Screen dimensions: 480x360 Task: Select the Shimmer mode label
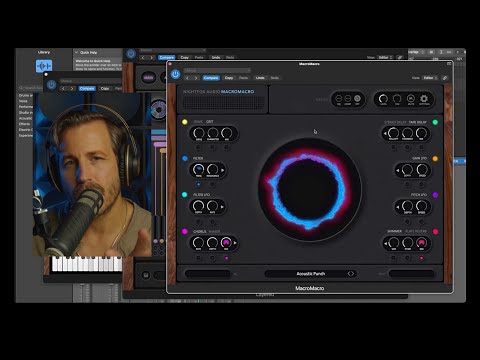(395, 231)
